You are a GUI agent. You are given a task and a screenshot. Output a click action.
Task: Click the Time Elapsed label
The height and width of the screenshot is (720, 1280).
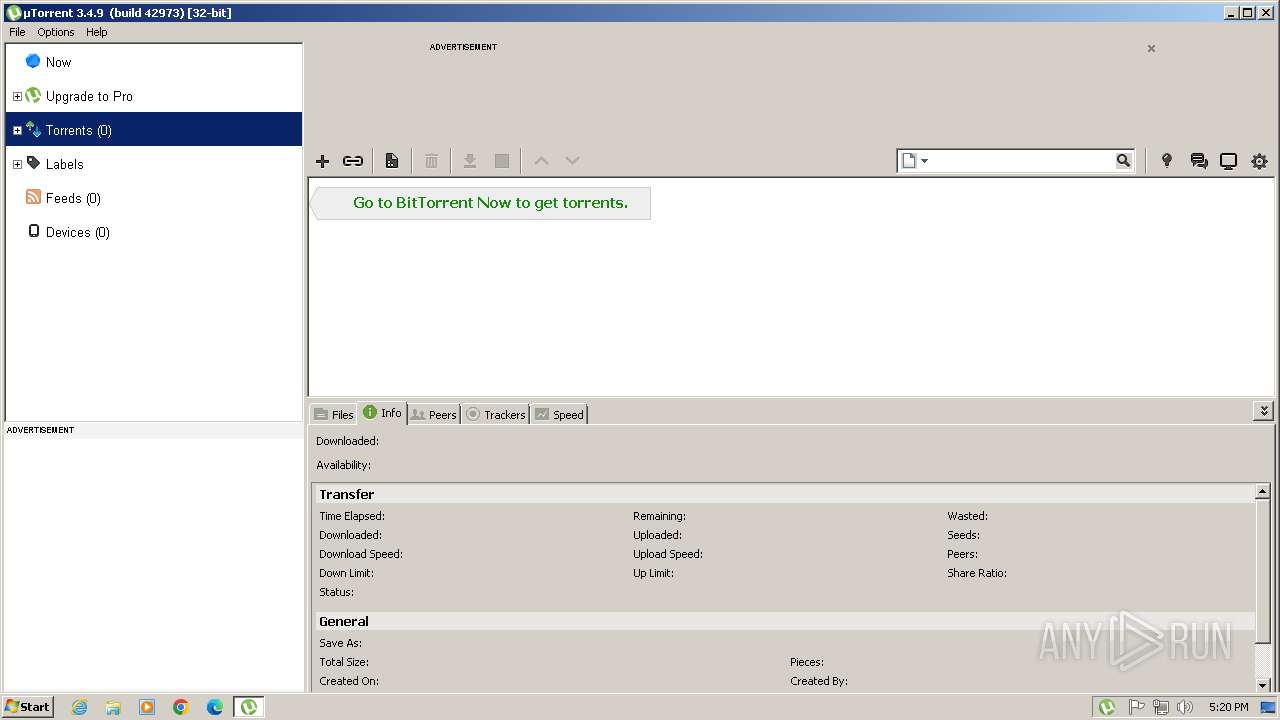coord(352,516)
